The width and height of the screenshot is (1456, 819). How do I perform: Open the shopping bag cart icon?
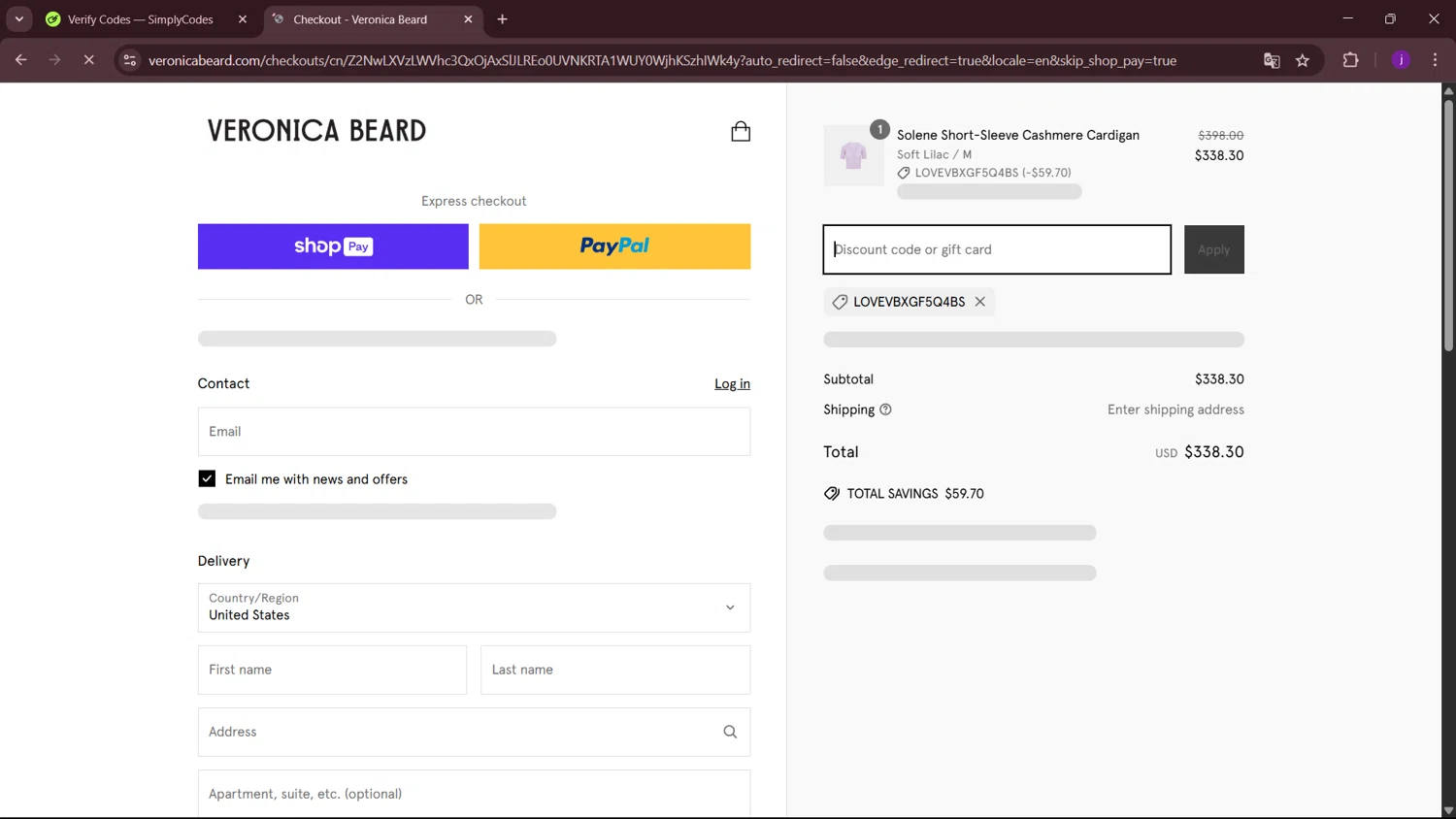coord(741,131)
